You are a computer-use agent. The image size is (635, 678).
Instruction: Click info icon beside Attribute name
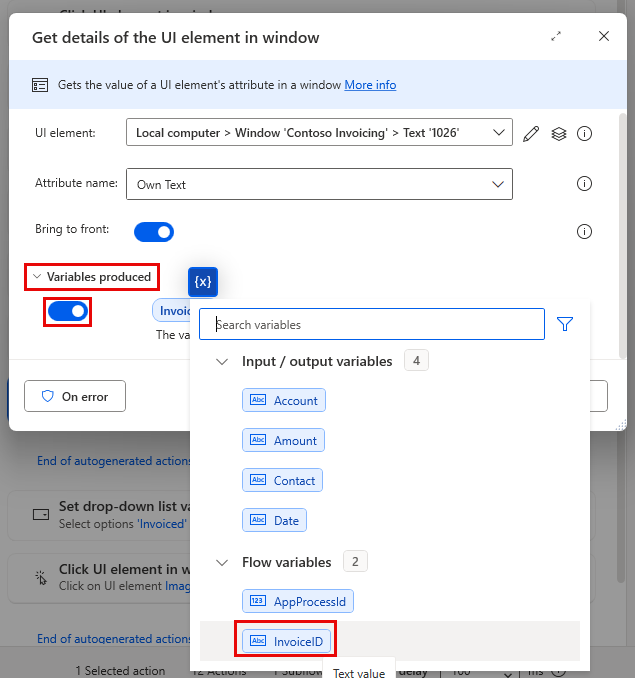[584, 184]
